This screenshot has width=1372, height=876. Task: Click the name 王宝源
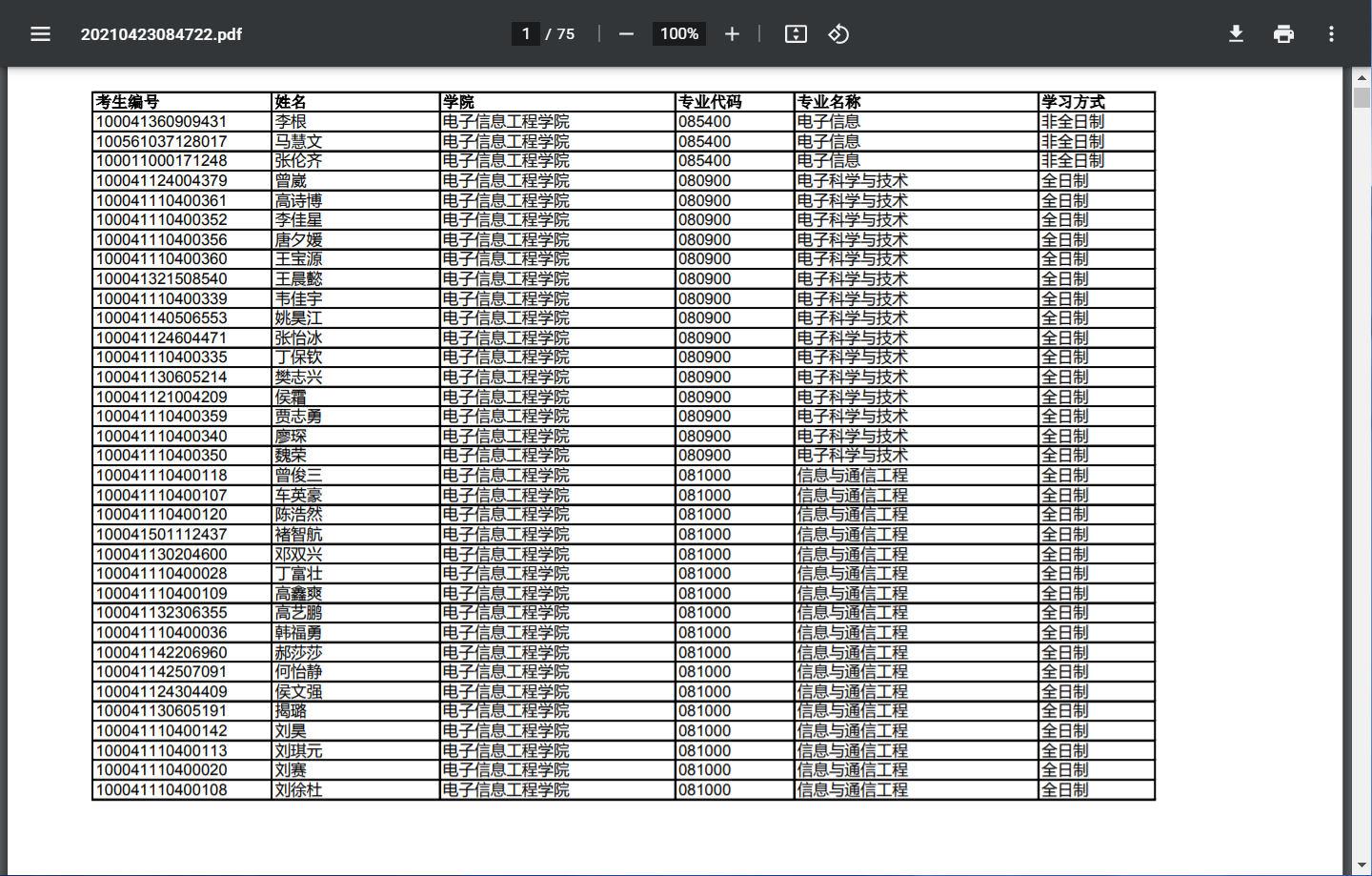tap(298, 259)
